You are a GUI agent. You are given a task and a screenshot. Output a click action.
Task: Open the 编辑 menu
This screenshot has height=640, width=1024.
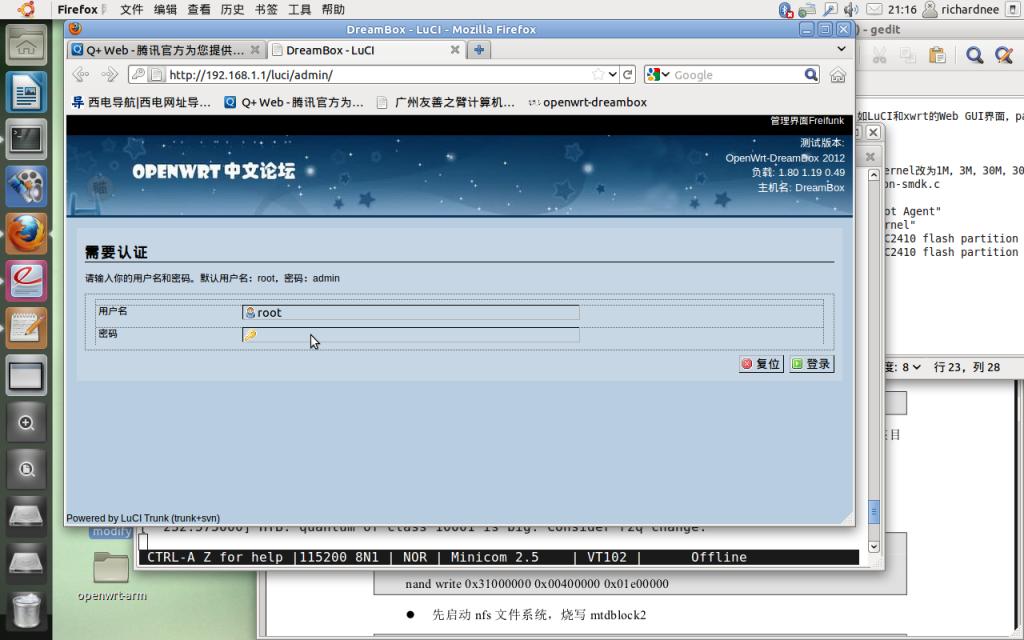[x=165, y=9]
